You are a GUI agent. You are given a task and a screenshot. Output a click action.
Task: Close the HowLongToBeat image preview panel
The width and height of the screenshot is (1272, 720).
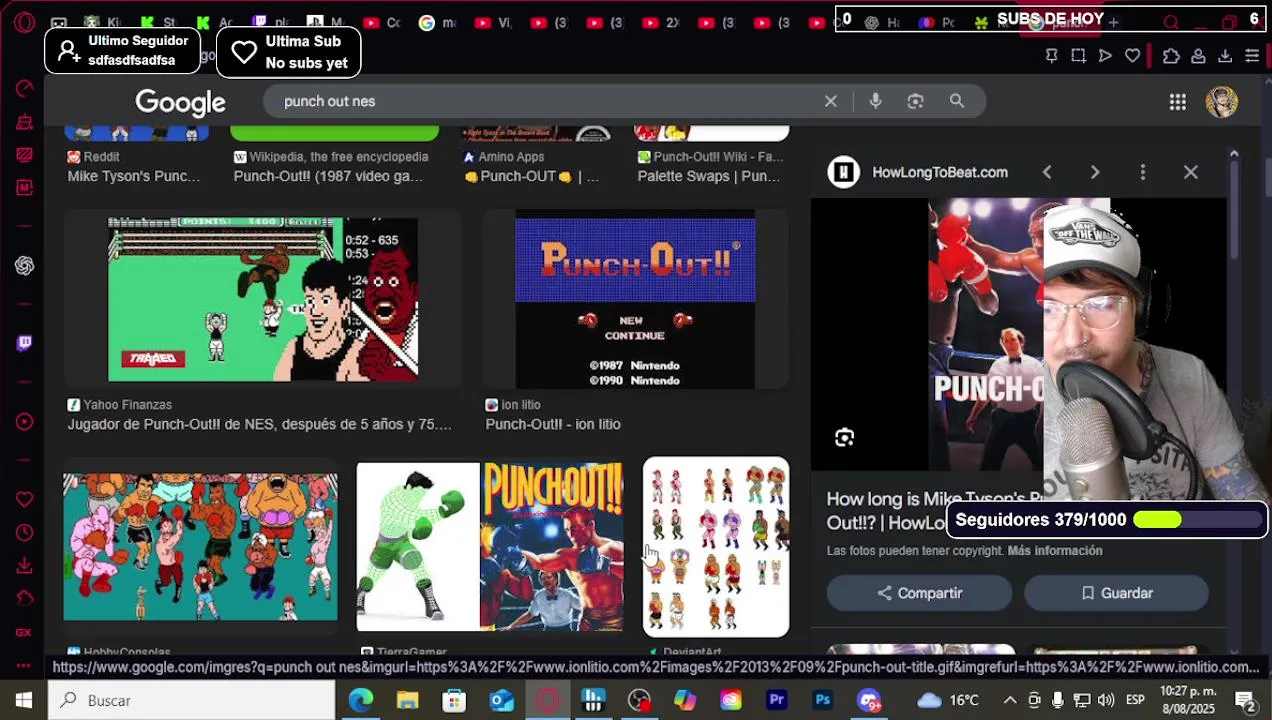click(1191, 172)
